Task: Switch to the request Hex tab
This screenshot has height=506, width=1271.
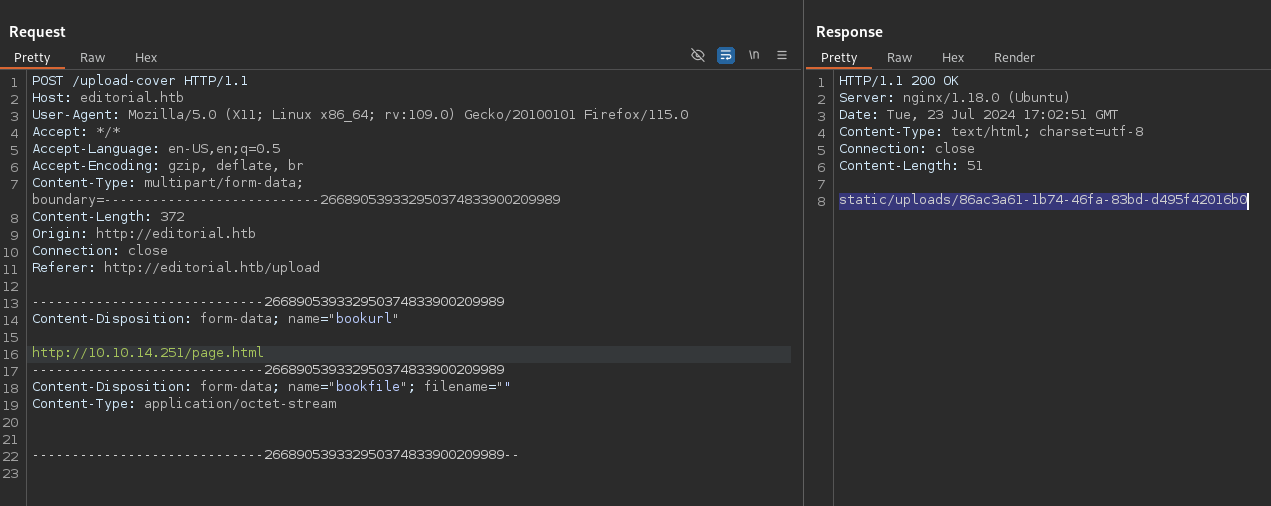Action: click(x=146, y=58)
